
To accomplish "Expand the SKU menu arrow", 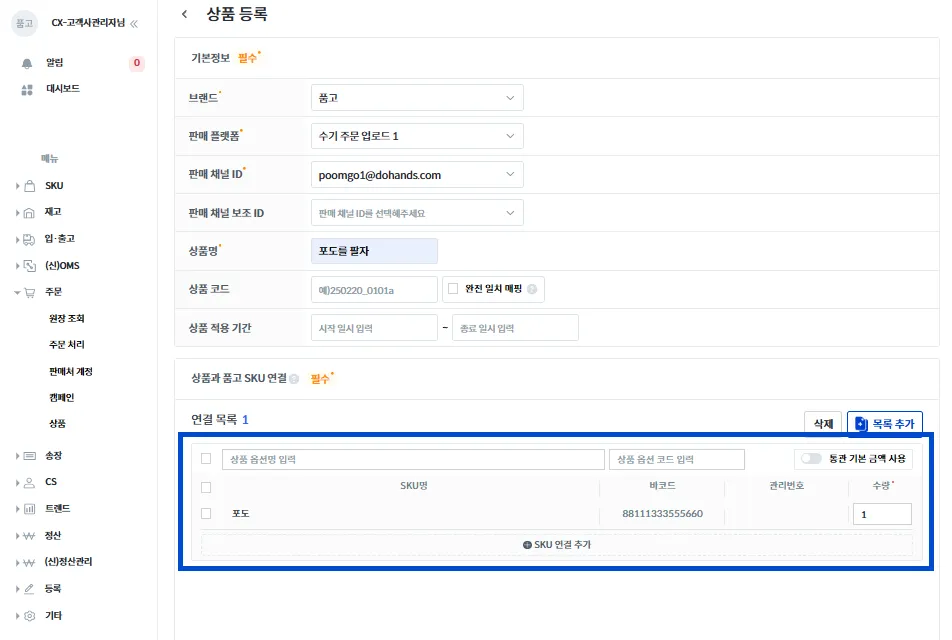I will click(17, 186).
